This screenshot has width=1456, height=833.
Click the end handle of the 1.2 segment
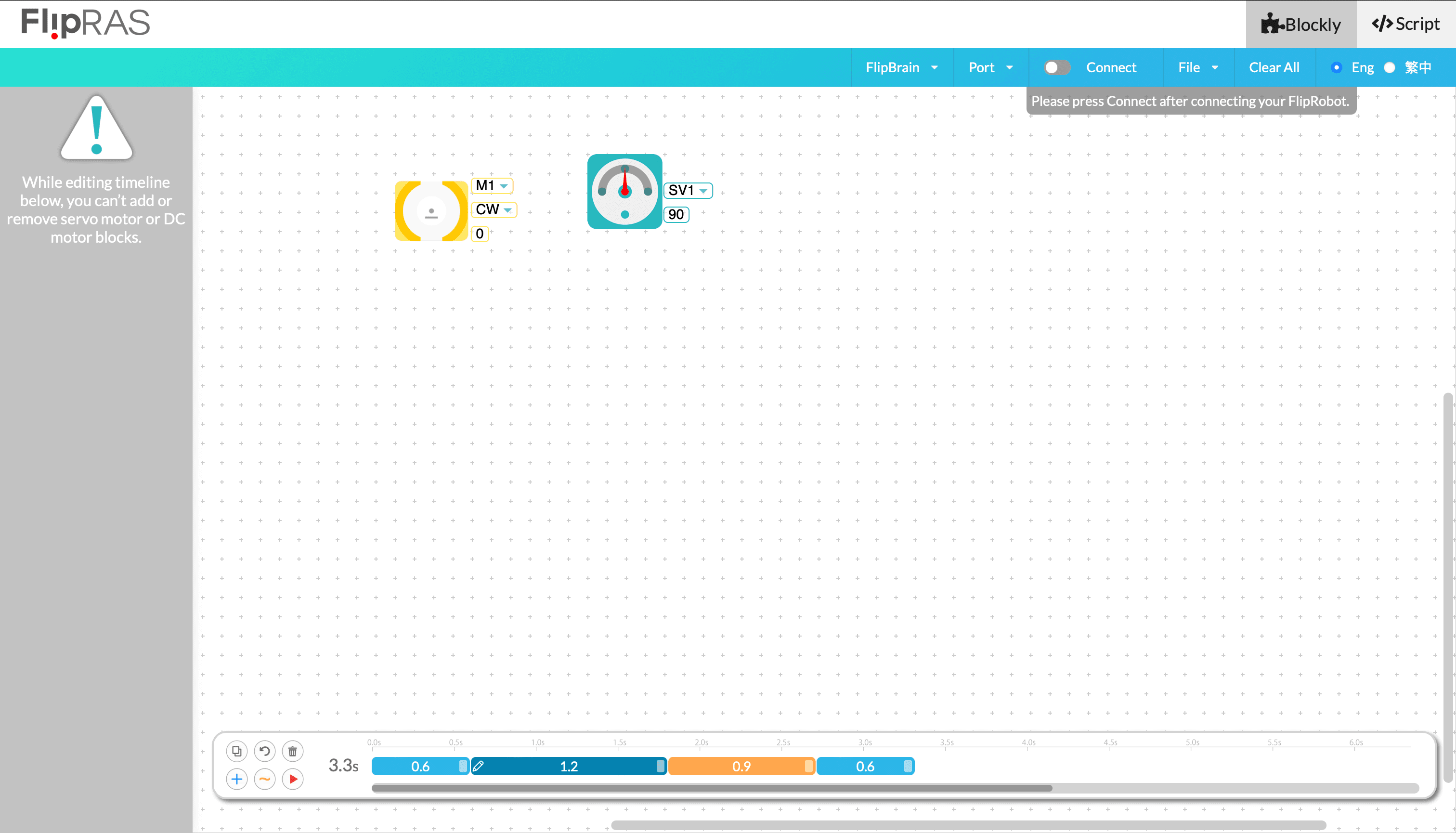point(661,766)
